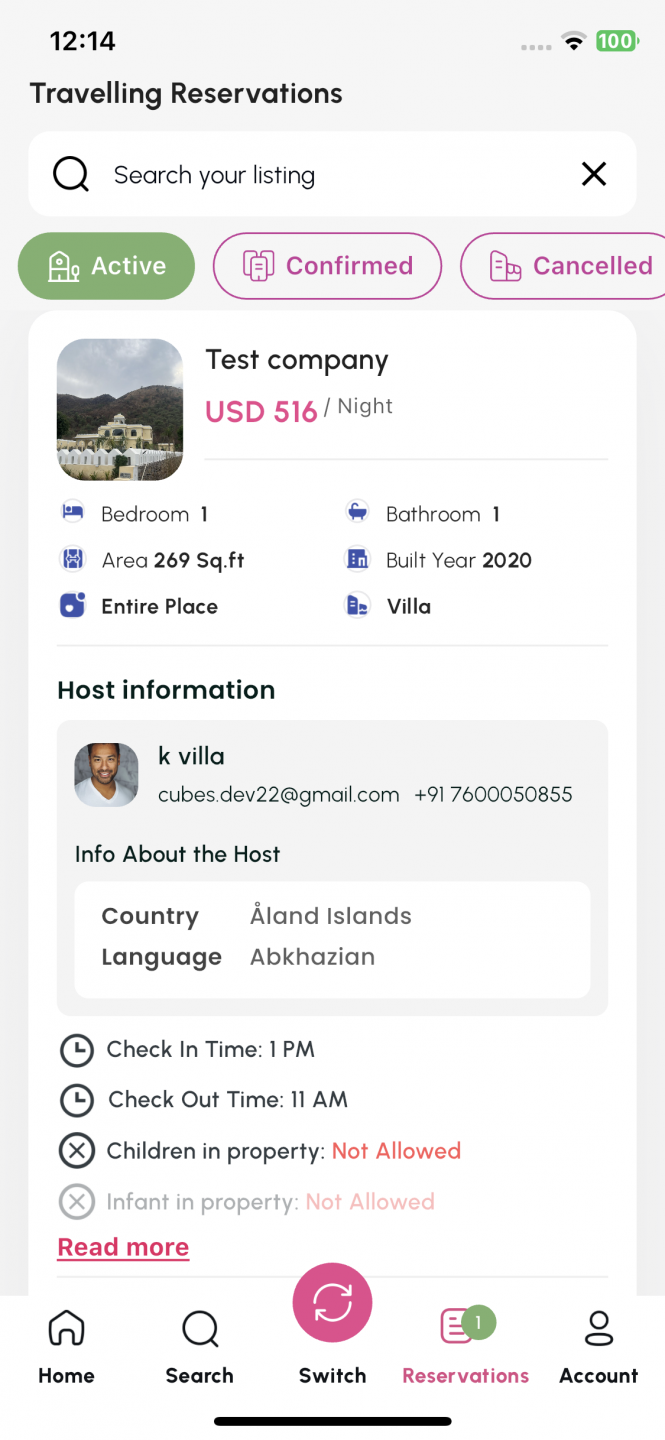Tap the Children Not Allowed cross icon
The width and height of the screenshot is (665, 1440).
(76, 1151)
